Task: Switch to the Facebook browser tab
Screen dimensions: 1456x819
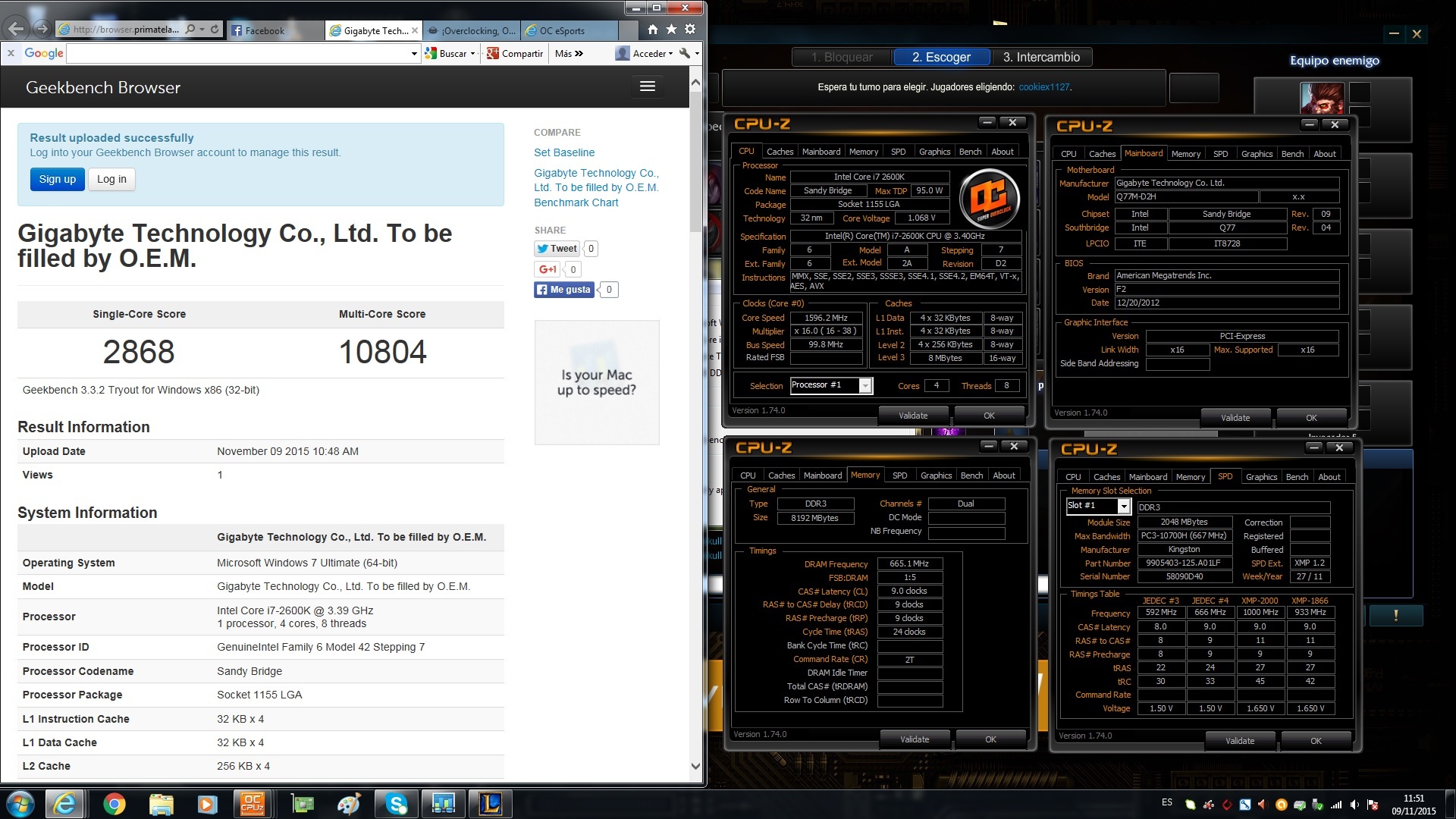Action: coord(274,30)
